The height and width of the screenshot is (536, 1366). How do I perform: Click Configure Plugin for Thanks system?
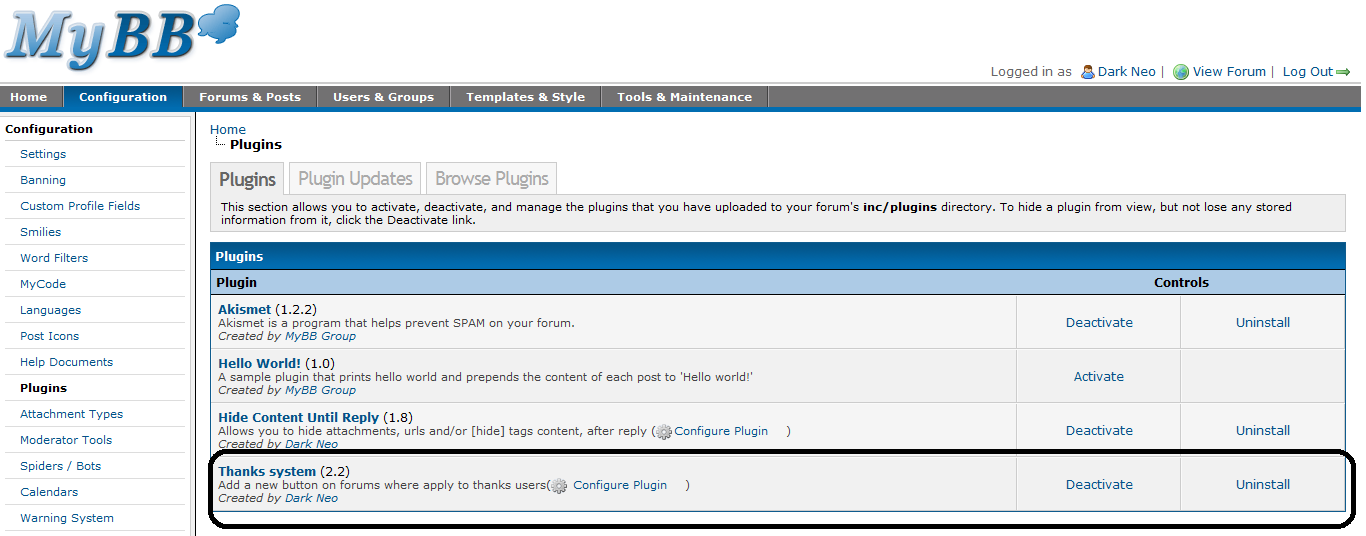point(620,485)
